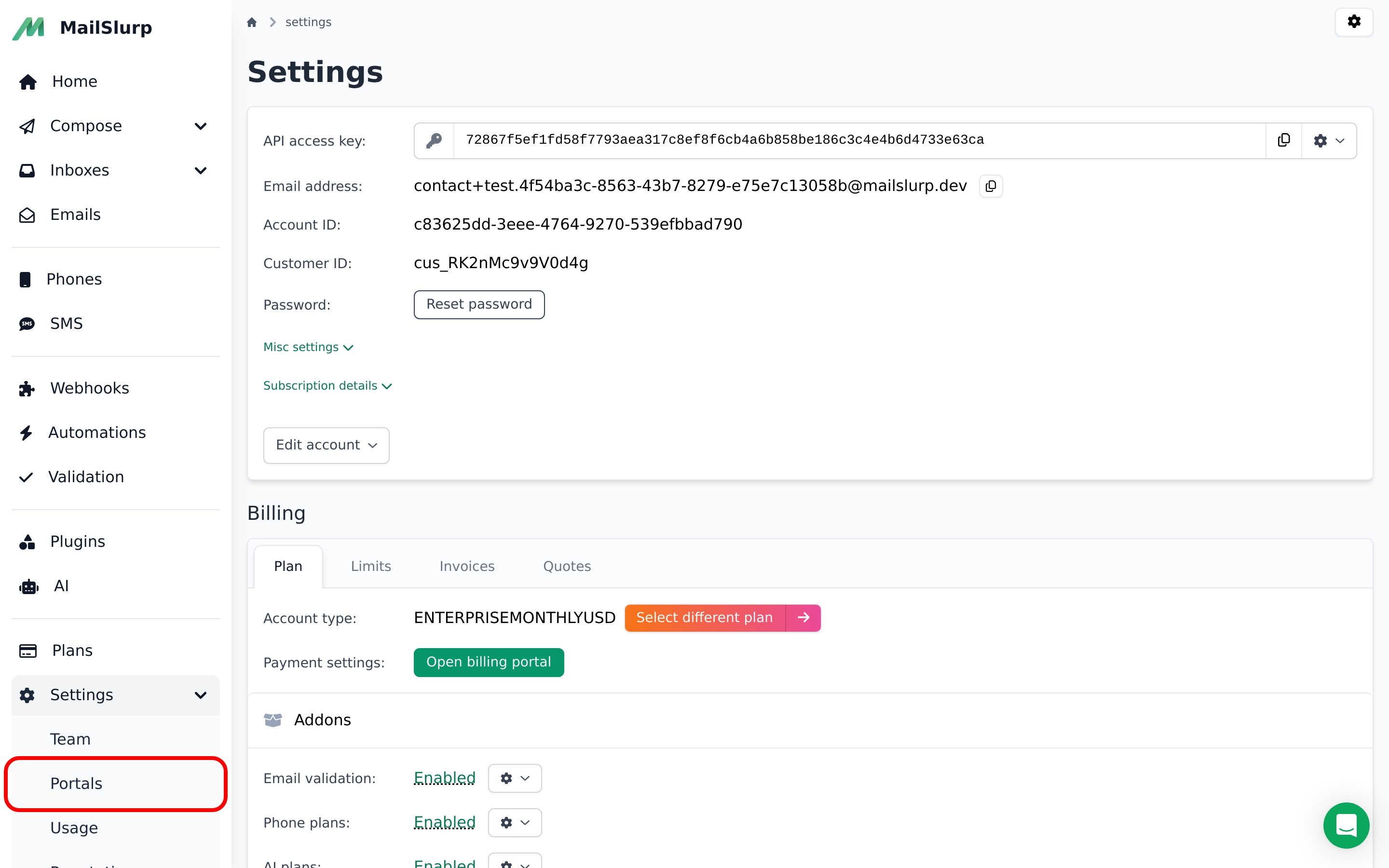Click the plan arrow icon button
The image size is (1389, 868).
coord(803,618)
